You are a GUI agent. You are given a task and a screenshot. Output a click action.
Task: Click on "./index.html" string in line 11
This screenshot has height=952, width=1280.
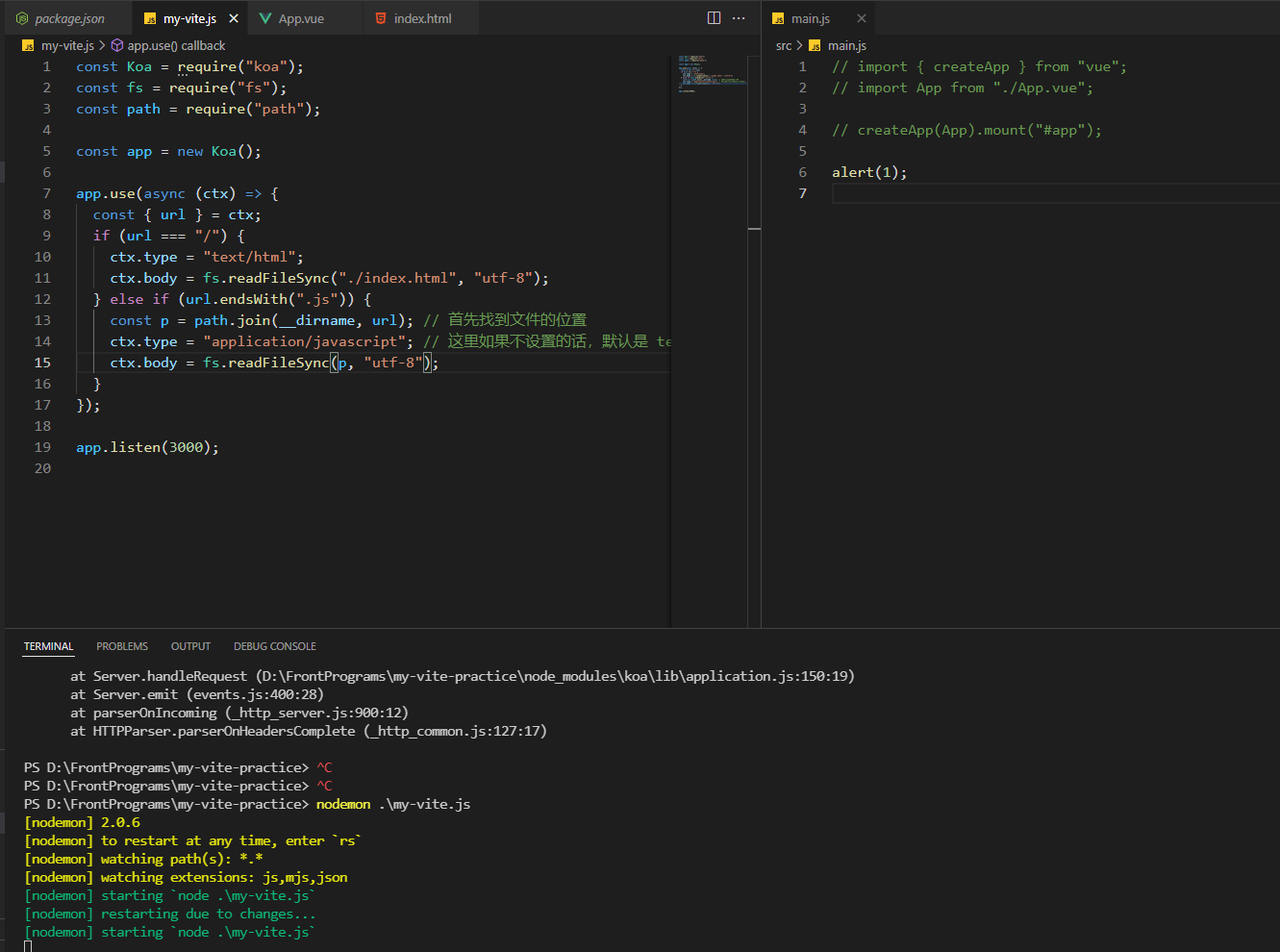coord(397,278)
